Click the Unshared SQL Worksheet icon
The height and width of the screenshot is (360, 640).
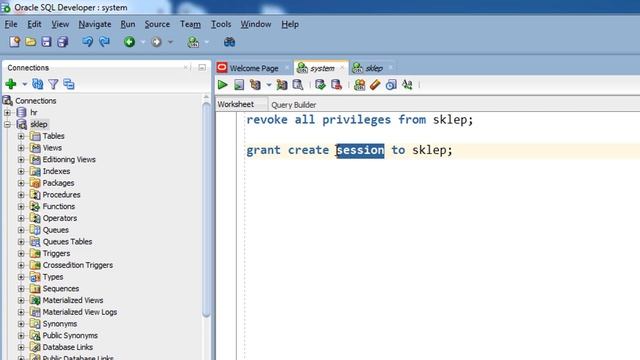(x=360, y=85)
